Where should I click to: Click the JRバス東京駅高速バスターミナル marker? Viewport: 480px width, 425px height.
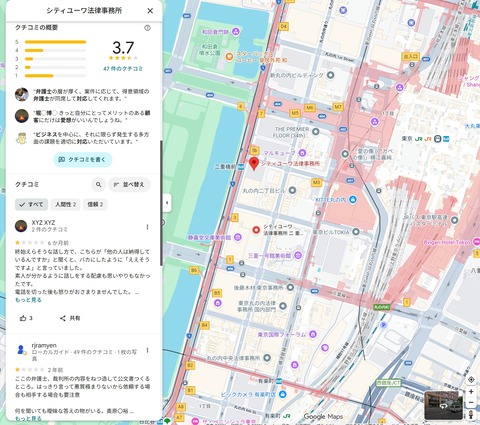[x=454, y=220]
